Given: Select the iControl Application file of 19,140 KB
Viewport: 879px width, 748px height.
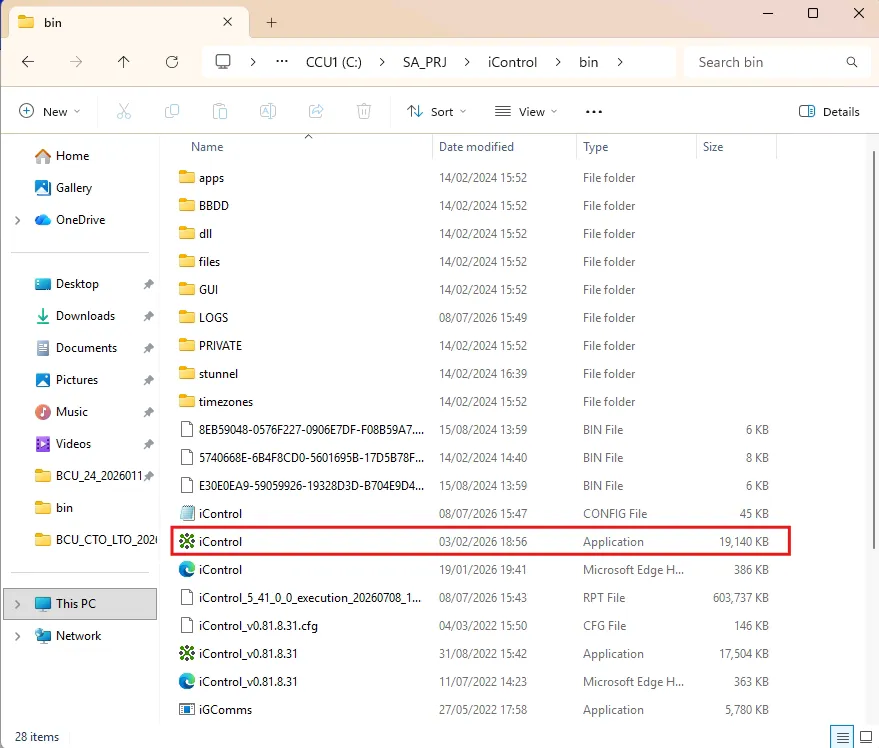Looking at the screenshot, I should pos(481,542).
